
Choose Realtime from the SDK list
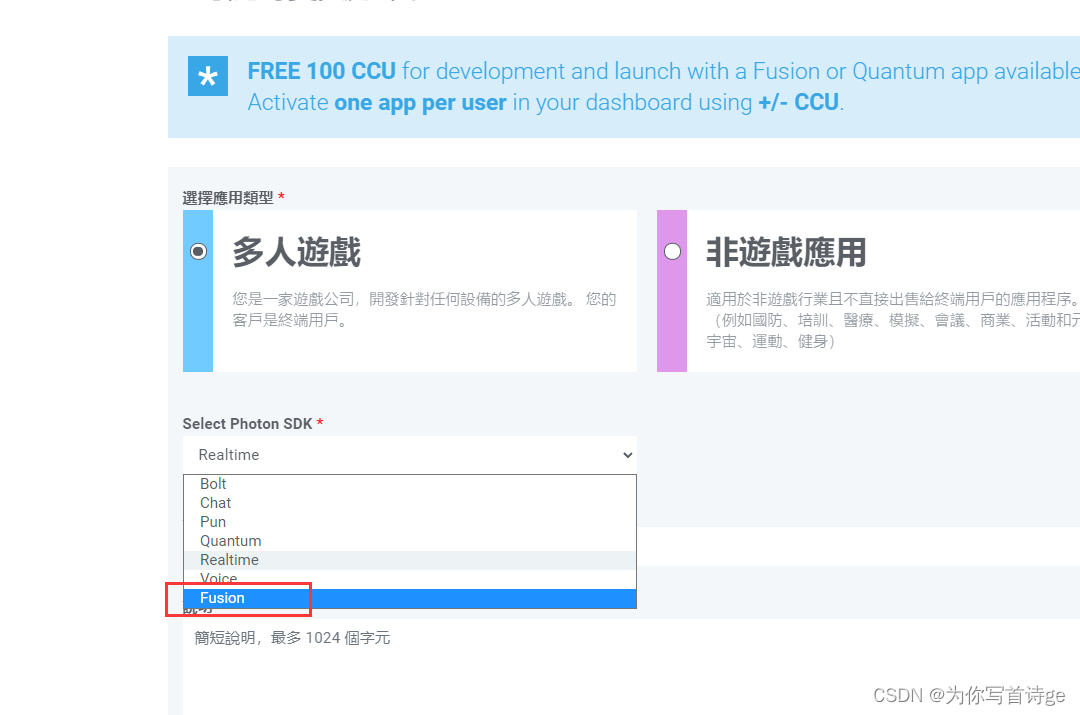coord(410,560)
